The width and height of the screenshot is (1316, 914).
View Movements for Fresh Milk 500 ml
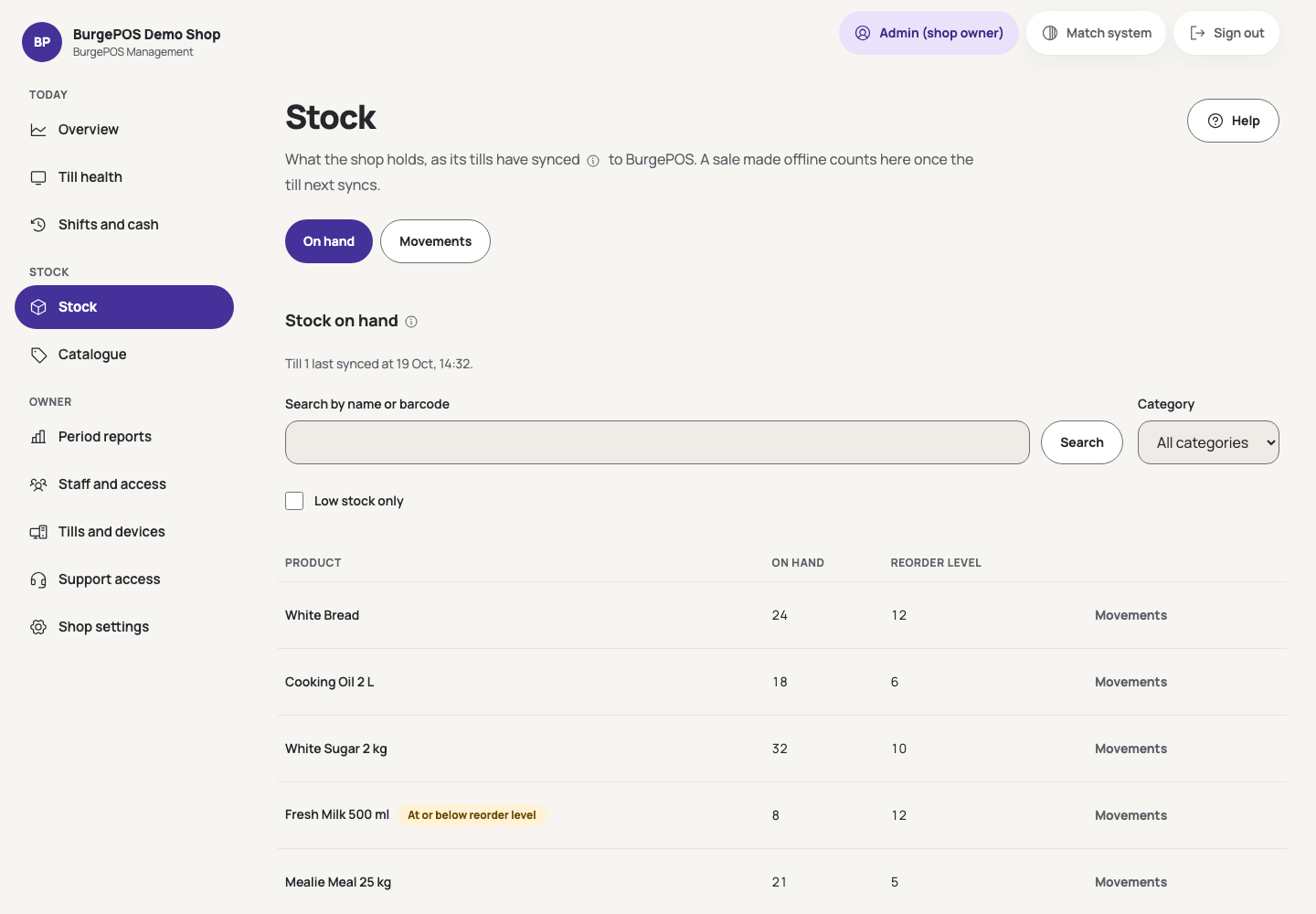click(1130, 815)
